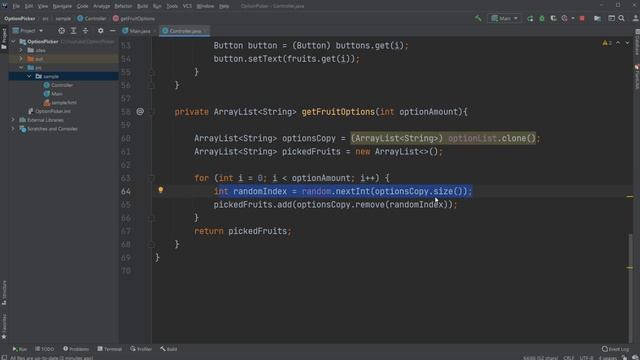This screenshot has height=360, width=640.
Task: Click the Build Project hammer icon
Action: coord(478,18)
